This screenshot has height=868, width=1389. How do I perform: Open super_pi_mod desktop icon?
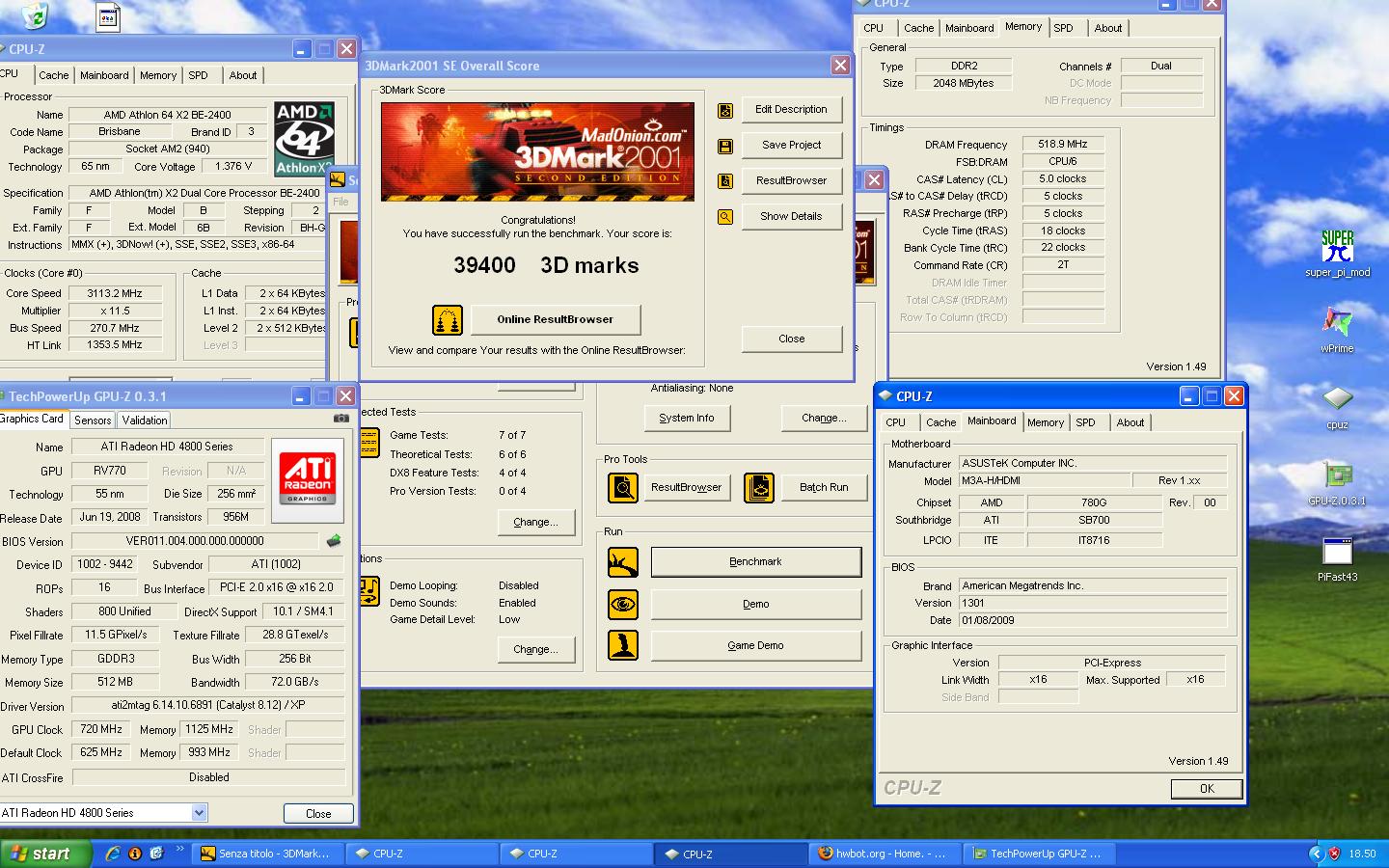[1338, 254]
